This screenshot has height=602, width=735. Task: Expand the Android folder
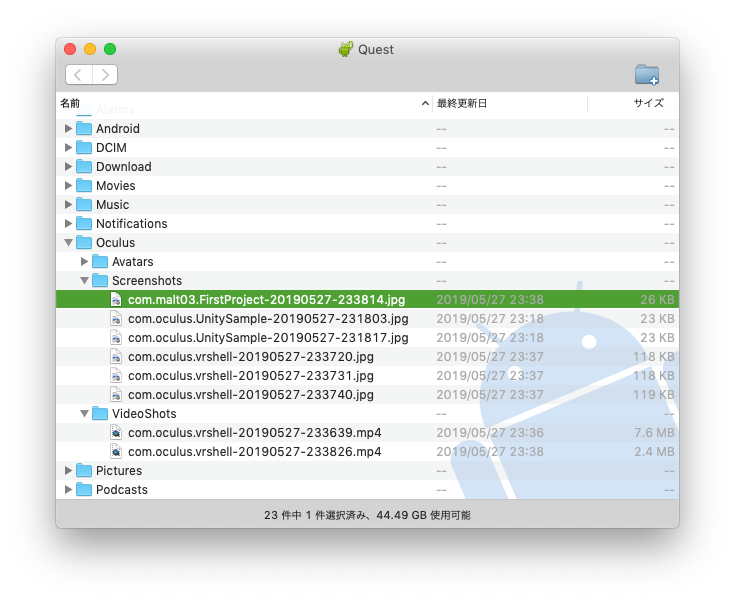click(68, 128)
